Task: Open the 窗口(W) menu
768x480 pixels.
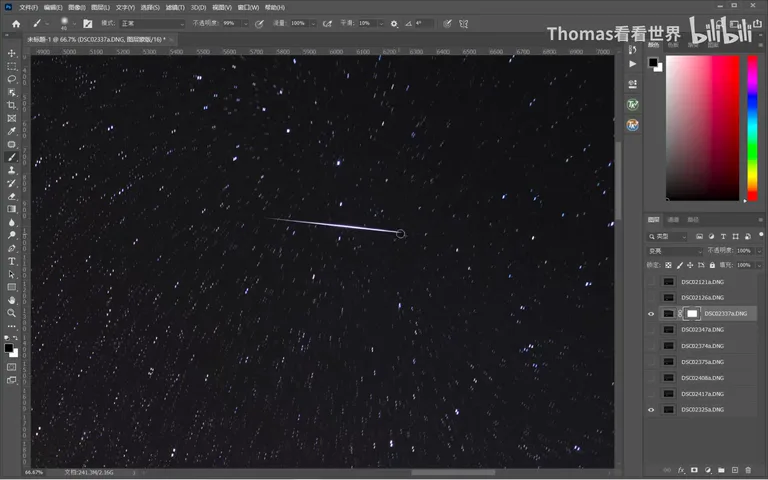Action: [x=248, y=7]
